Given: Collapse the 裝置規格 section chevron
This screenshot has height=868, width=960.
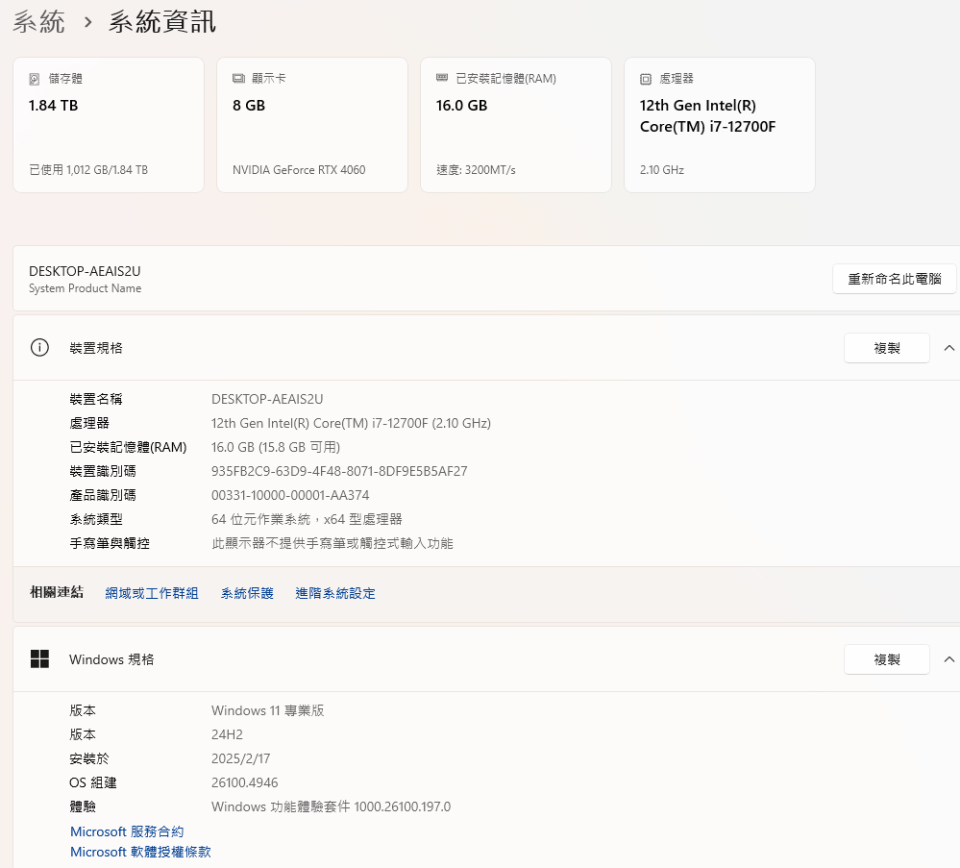Looking at the screenshot, I should coord(949,348).
